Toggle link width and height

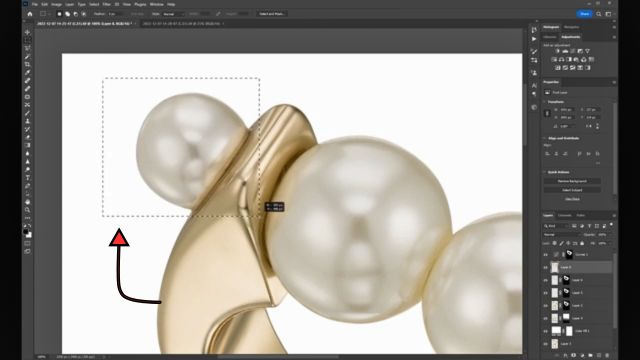point(547,113)
